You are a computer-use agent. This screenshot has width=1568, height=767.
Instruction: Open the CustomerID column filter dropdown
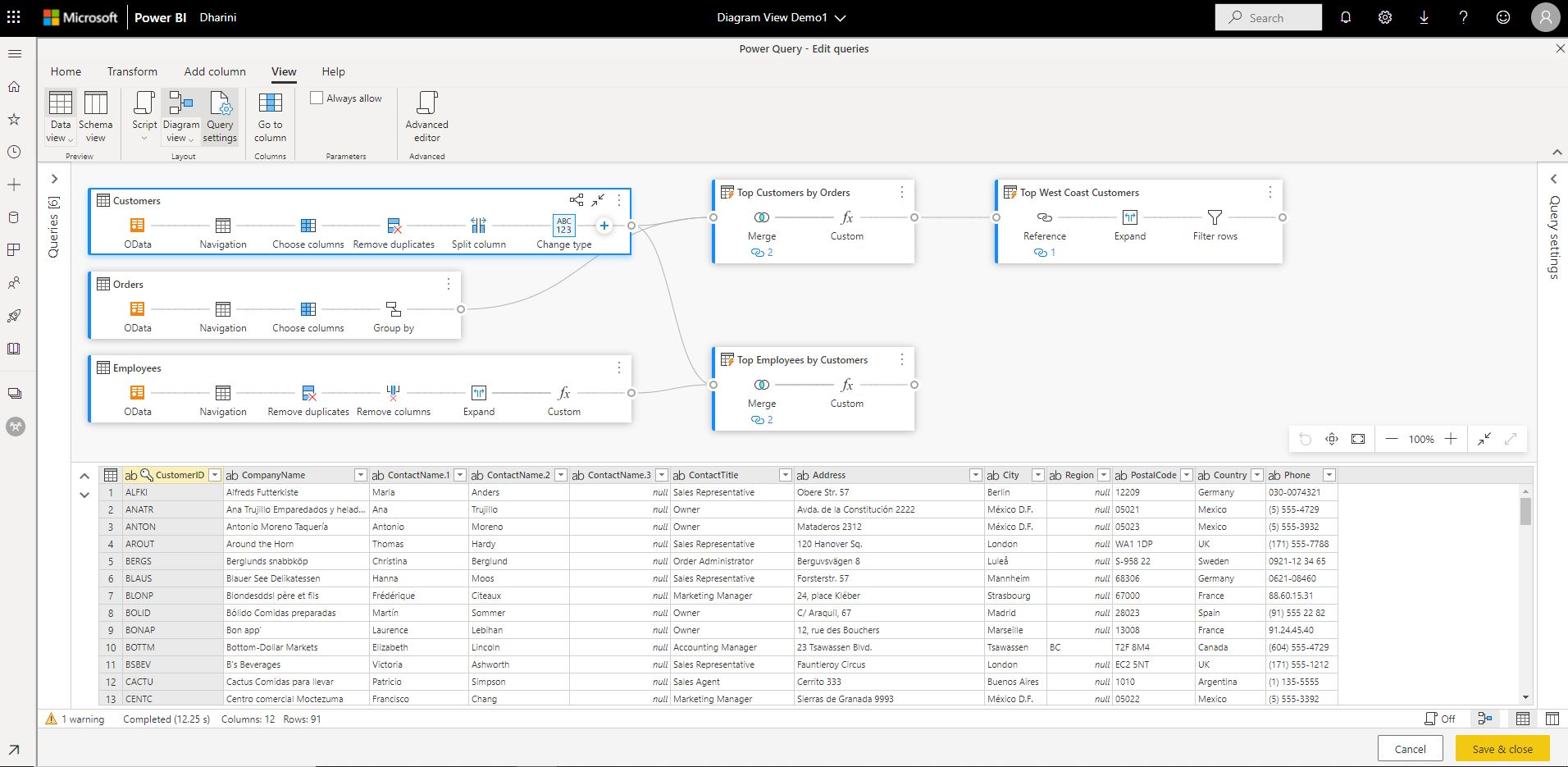pos(215,475)
